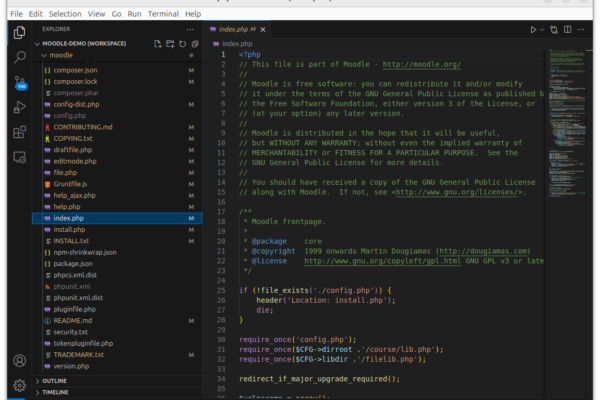Refresh the explorer file tree
The height and width of the screenshot is (400, 600).
point(183,44)
